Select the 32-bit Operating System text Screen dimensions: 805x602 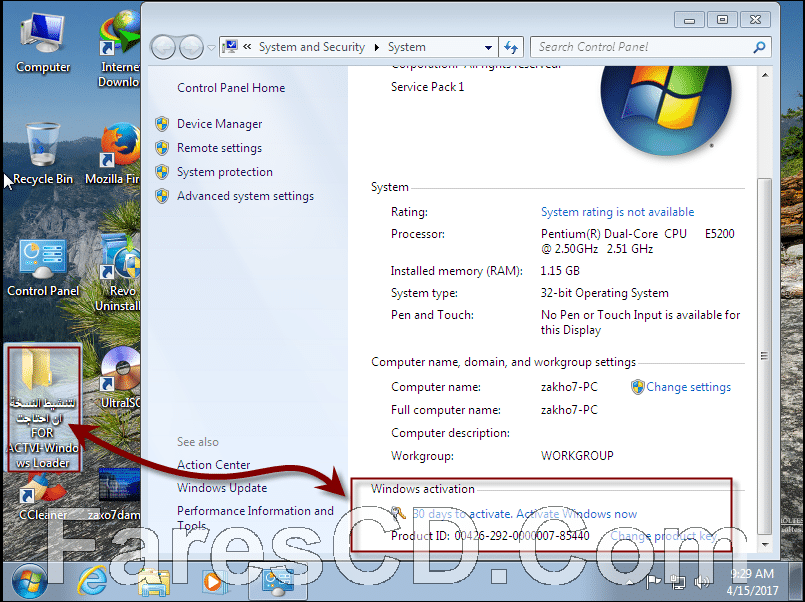click(x=604, y=293)
